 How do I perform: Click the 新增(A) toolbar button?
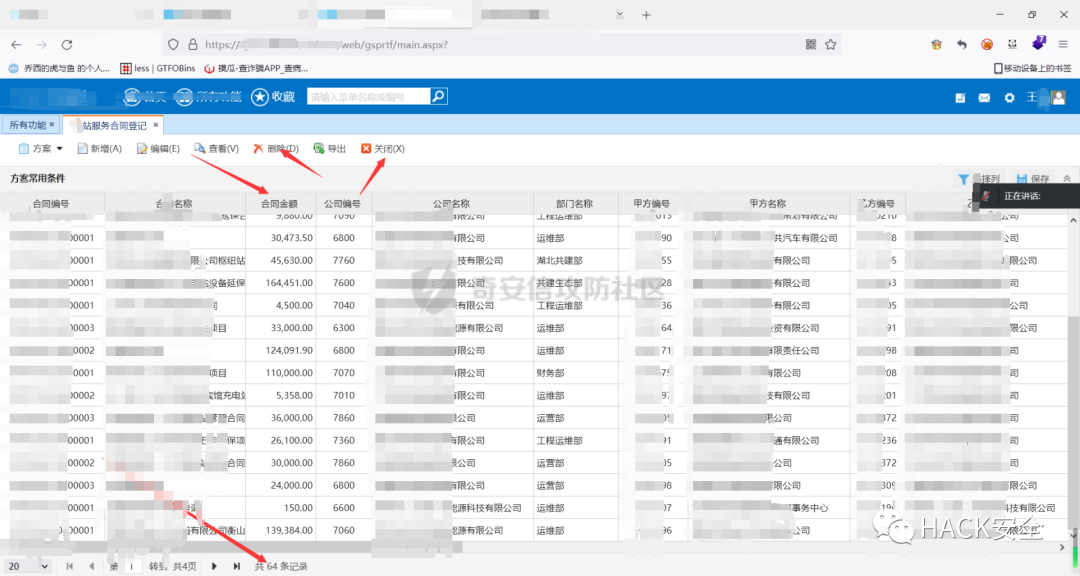[99, 149]
